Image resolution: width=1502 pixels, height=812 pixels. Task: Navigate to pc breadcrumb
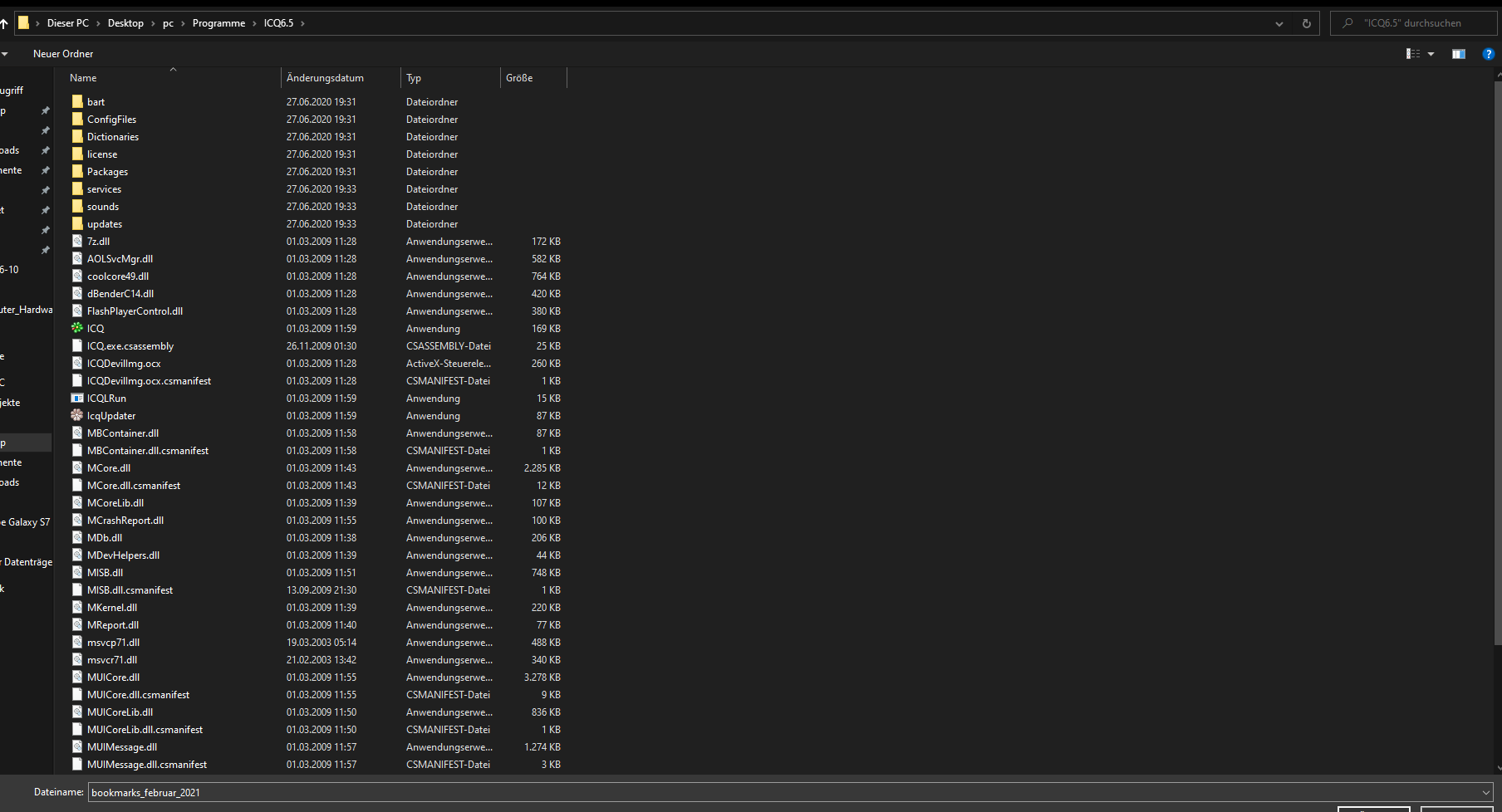[168, 23]
